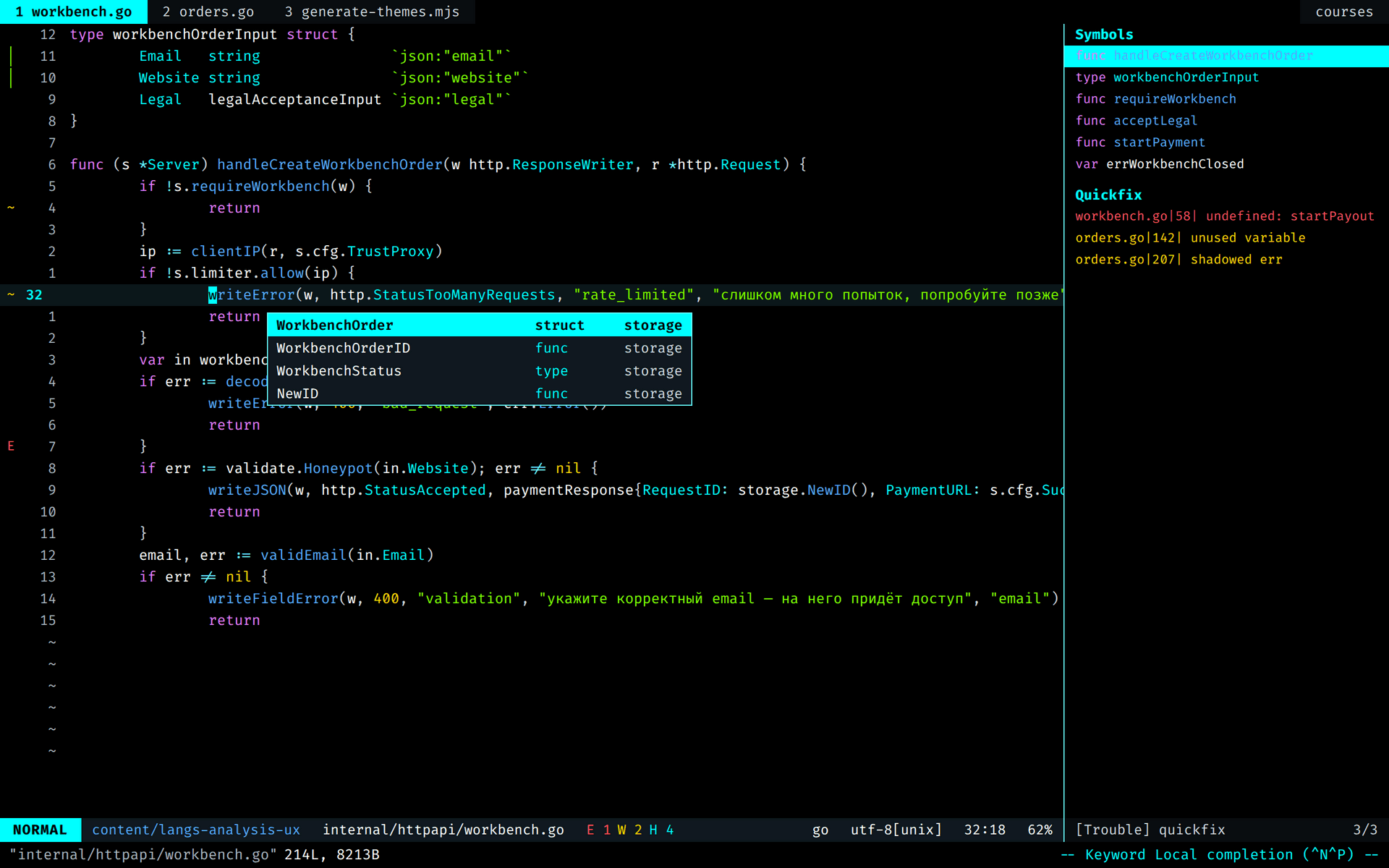This screenshot has width=1389, height=868.
Task: Click the [Trouble] quickfix statusline label
Action: [x=1150, y=830]
